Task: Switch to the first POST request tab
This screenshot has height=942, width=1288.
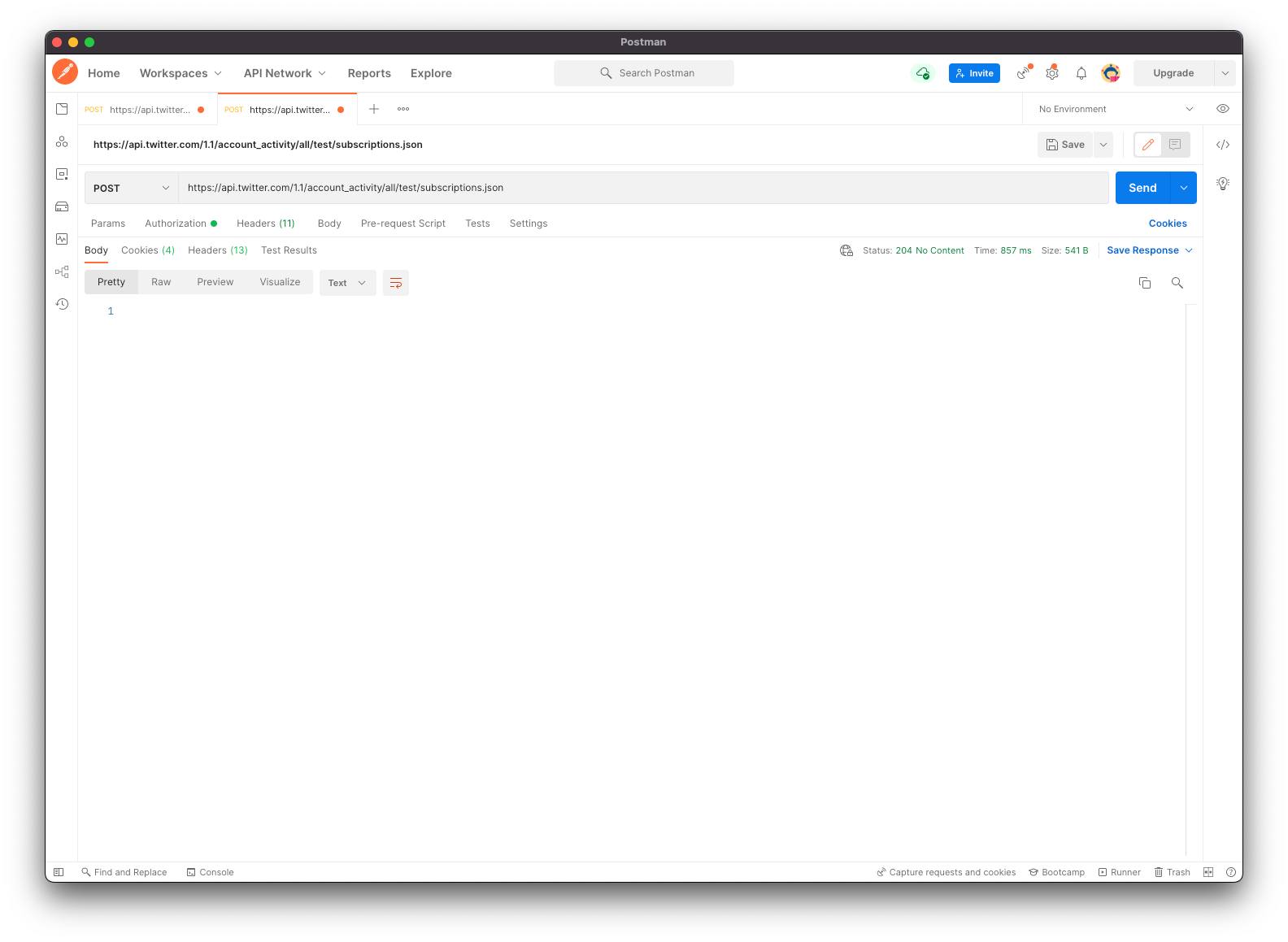Action: tap(147, 109)
